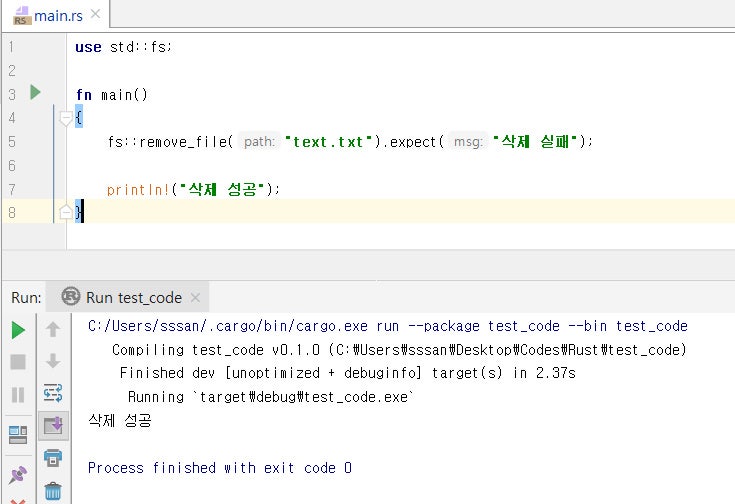The image size is (735, 504).
Task: Click the Up the Stack Trace arrow
Action: (x=53, y=329)
